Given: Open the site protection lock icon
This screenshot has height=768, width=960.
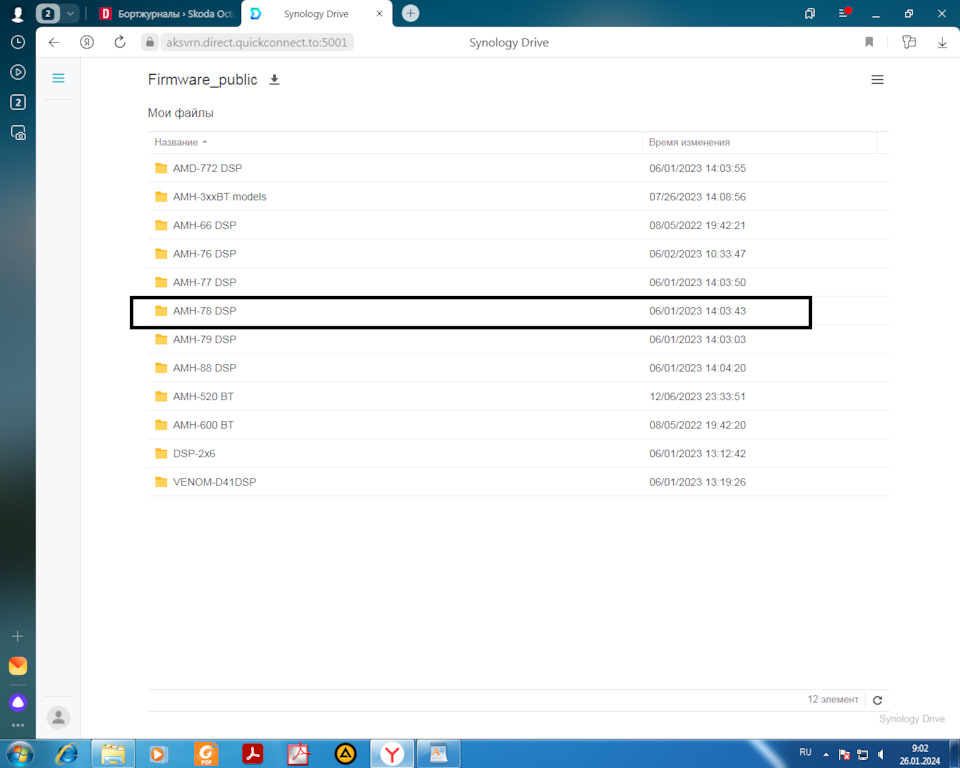Looking at the screenshot, I should pyautogui.click(x=149, y=42).
